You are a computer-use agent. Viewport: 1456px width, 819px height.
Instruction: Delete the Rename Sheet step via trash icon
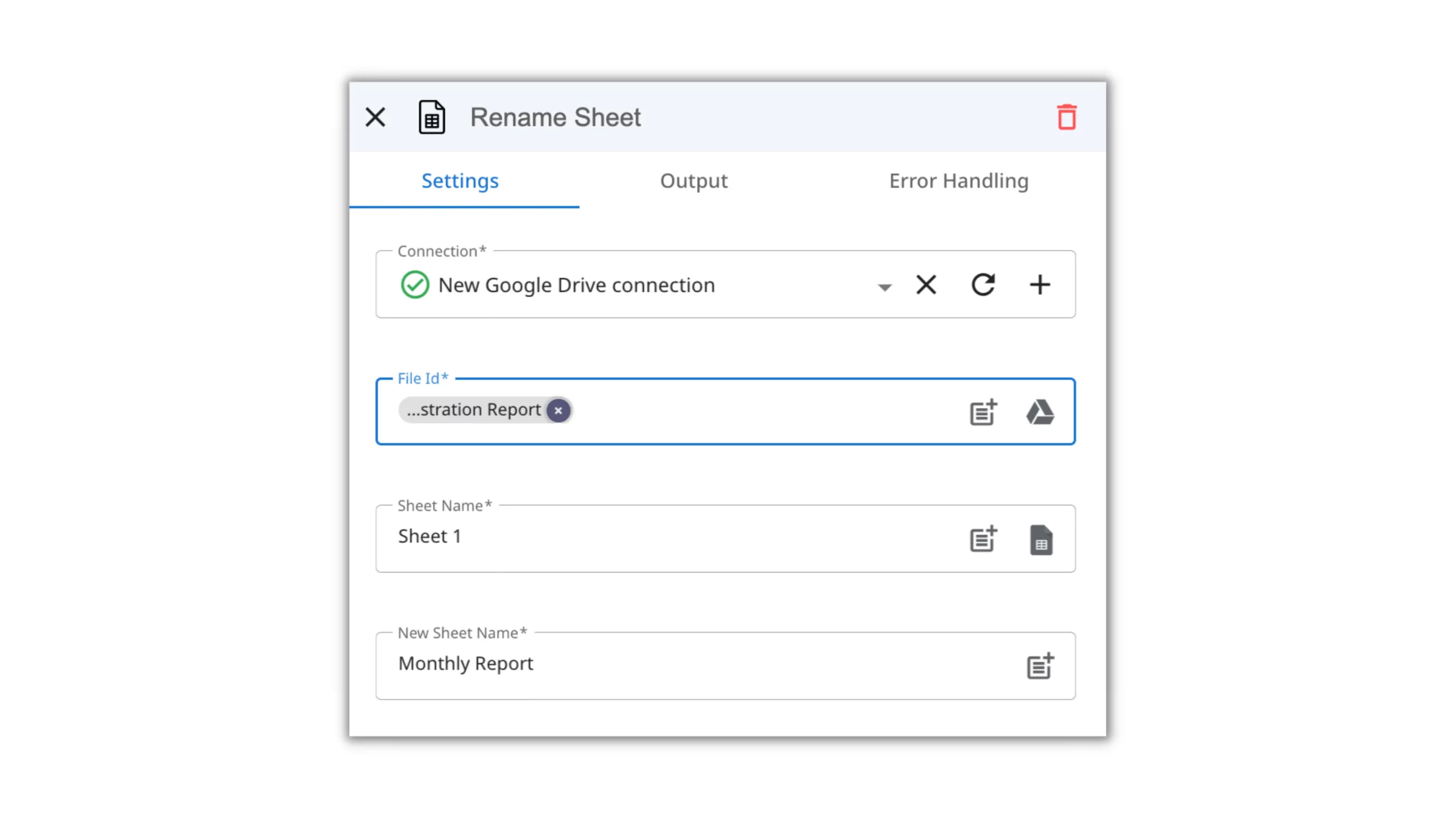click(x=1066, y=117)
